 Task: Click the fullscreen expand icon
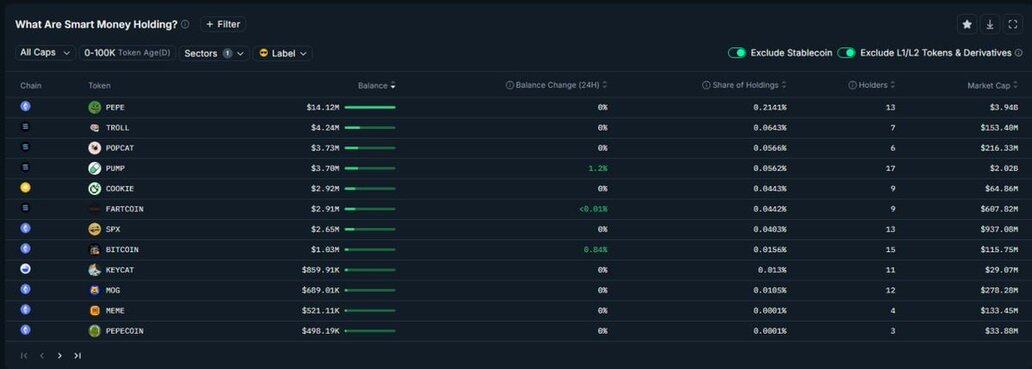(1012, 24)
